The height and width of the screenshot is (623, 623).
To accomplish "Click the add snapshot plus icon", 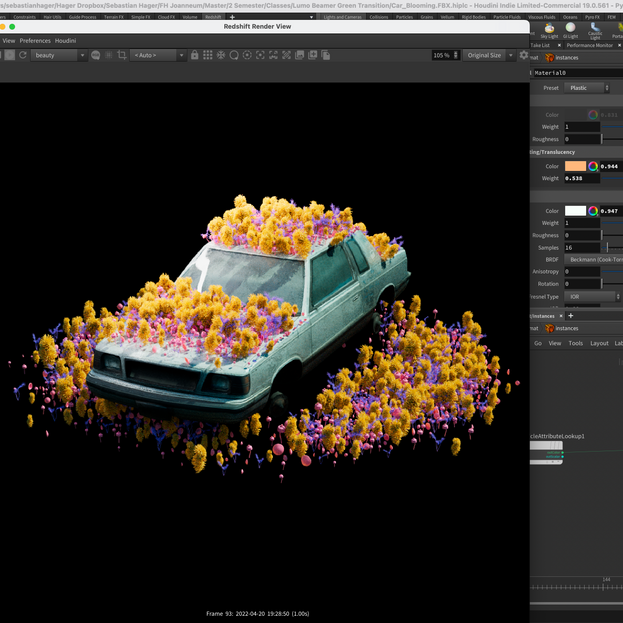I will pyautogui.click(x=313, y=55).
